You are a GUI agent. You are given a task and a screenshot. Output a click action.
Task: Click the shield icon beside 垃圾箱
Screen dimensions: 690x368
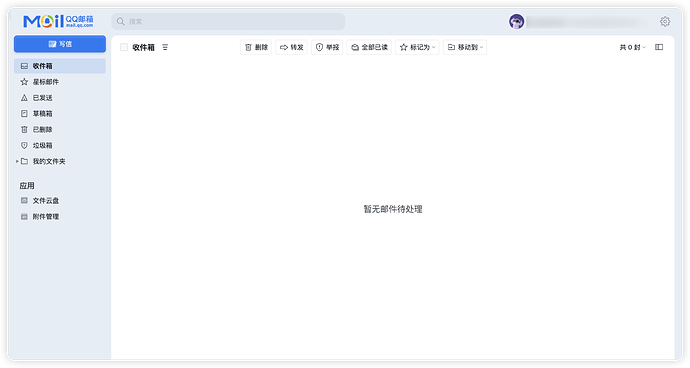point(24,145)
